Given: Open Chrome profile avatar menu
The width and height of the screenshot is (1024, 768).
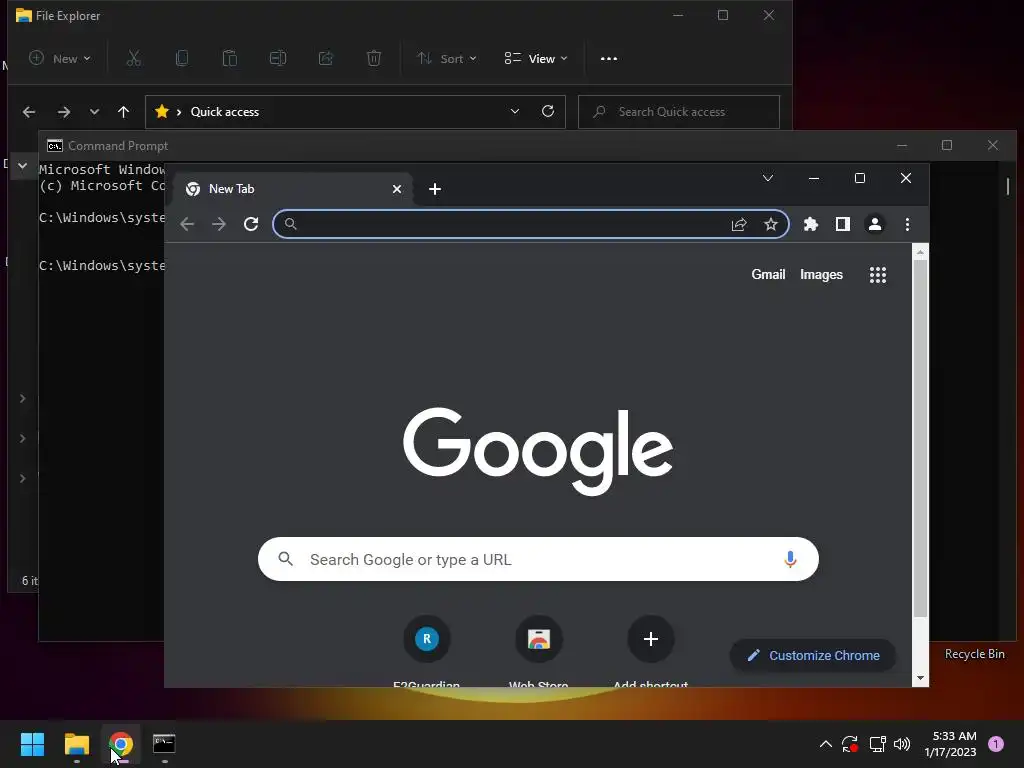Looking at the screenshot, I should 874,224.
